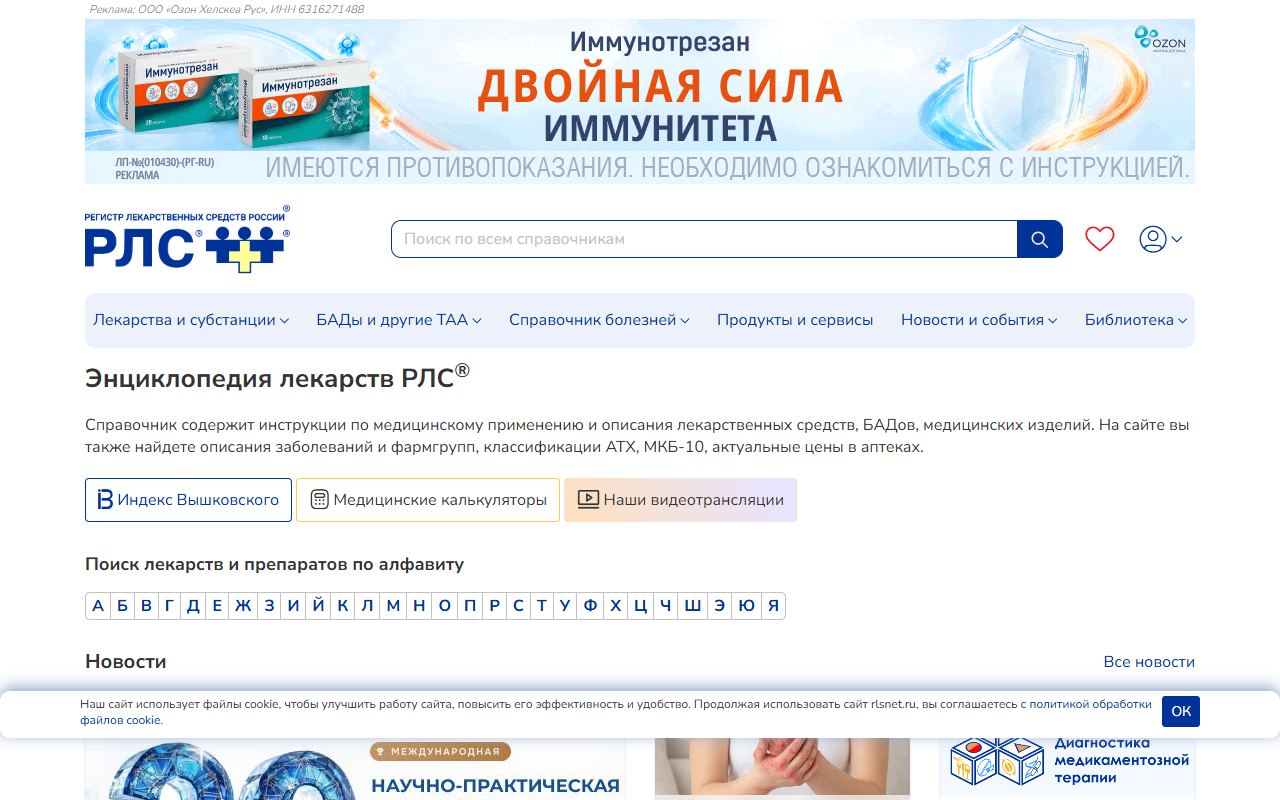This screenshot has height=800, width=1280.
Task: Select letter Ж in the alphabet index
Action: pyautogui.click(x=243, y=606)
